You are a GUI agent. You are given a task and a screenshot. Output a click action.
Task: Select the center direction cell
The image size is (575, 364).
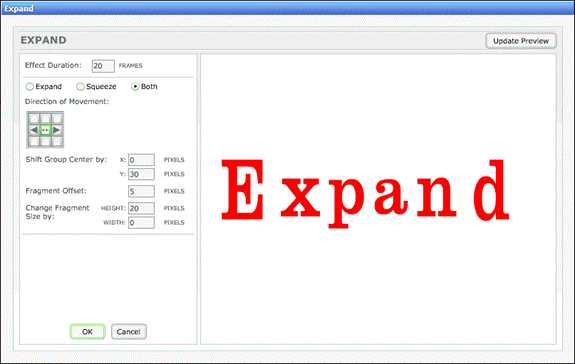45,130
